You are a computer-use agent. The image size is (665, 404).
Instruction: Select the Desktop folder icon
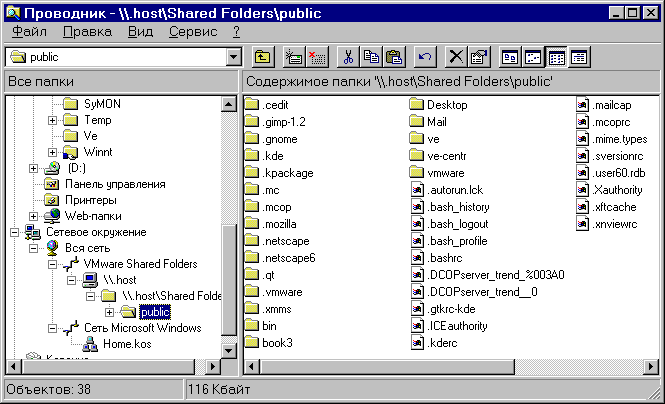[417, 104]
